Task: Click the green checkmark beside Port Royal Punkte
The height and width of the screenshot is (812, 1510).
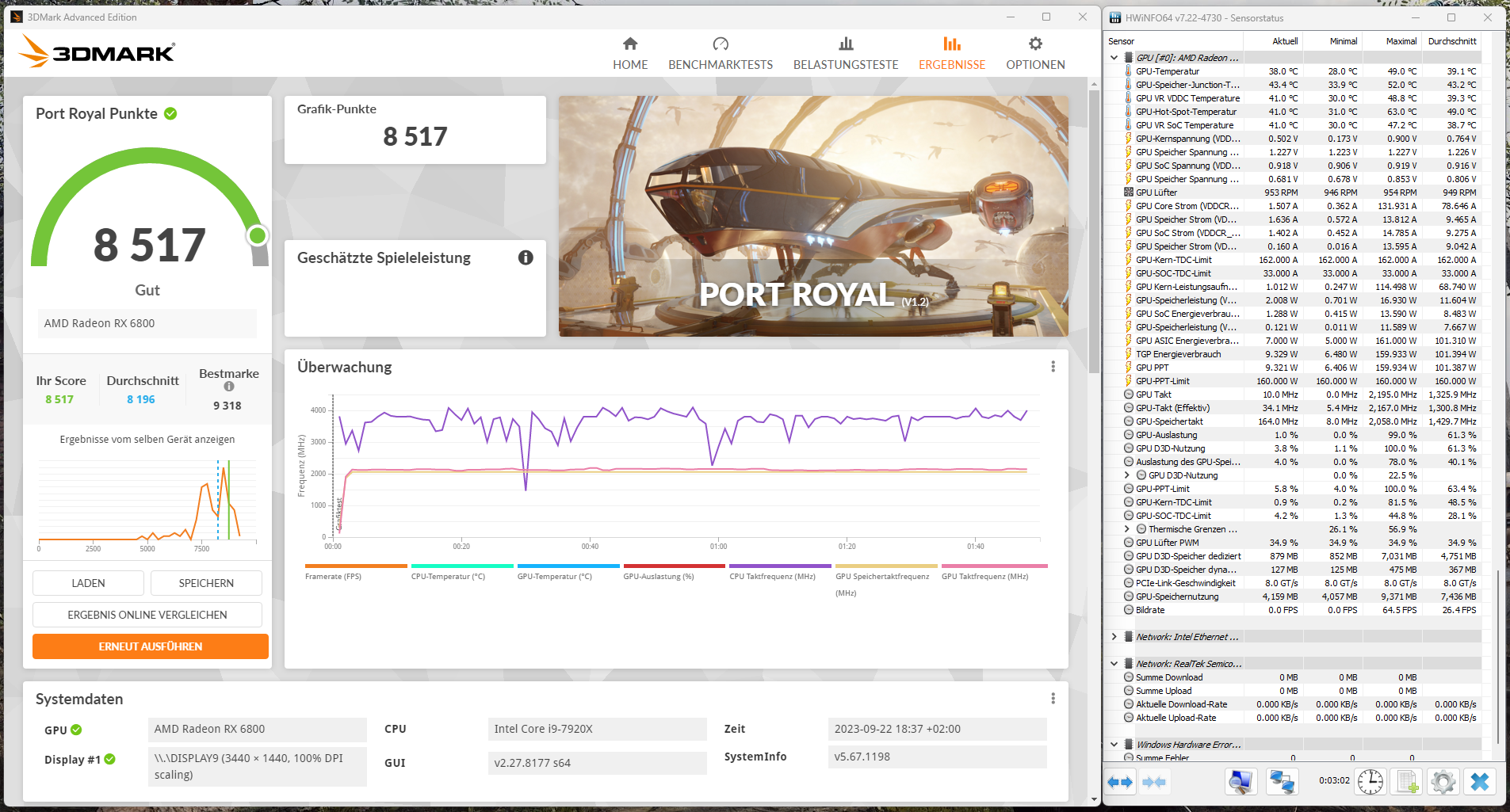Action: point(170,113)
